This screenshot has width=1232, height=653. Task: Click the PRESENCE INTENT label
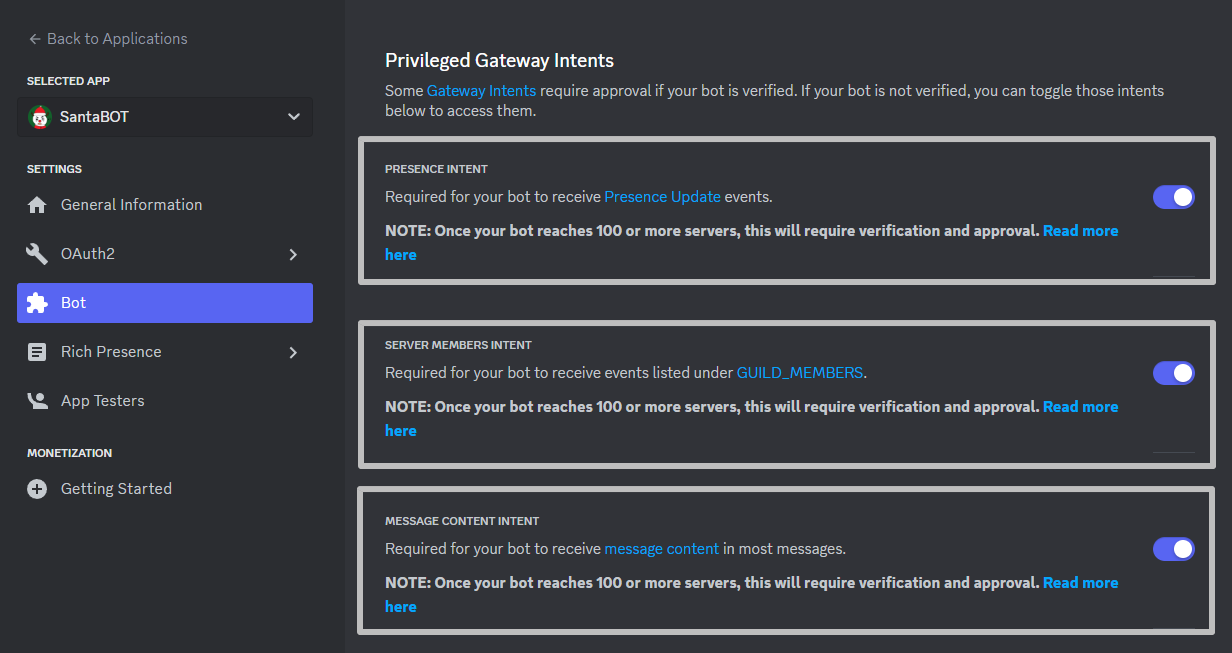[436, 169]
